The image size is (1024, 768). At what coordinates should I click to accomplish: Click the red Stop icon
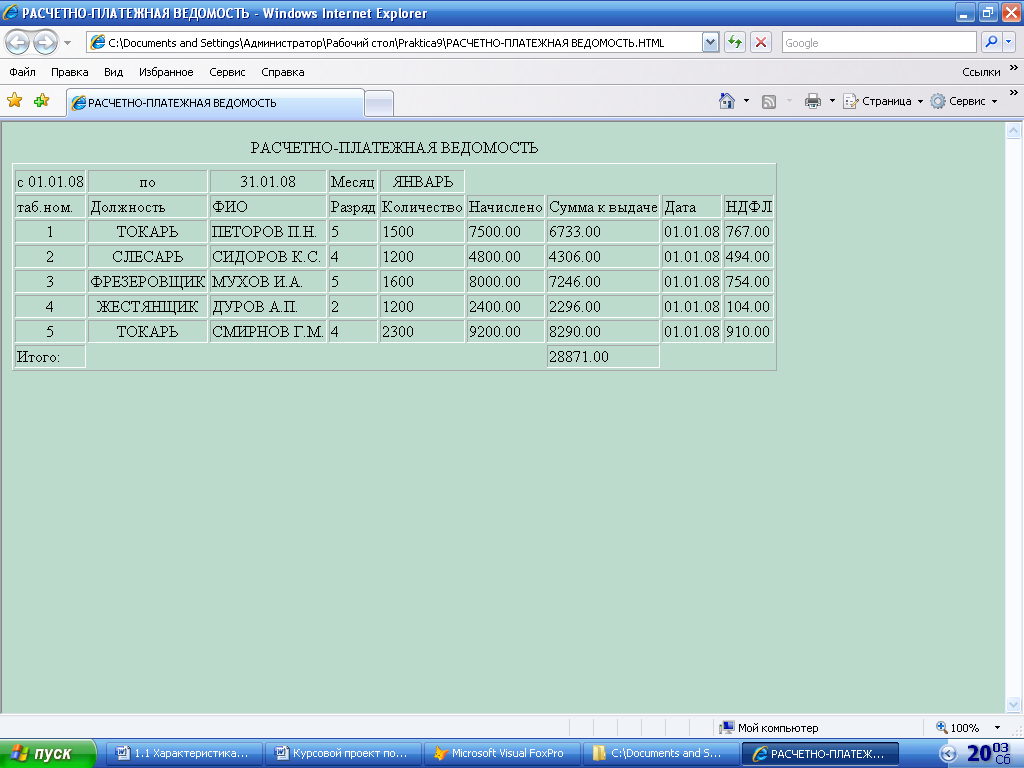click(761, 43)
